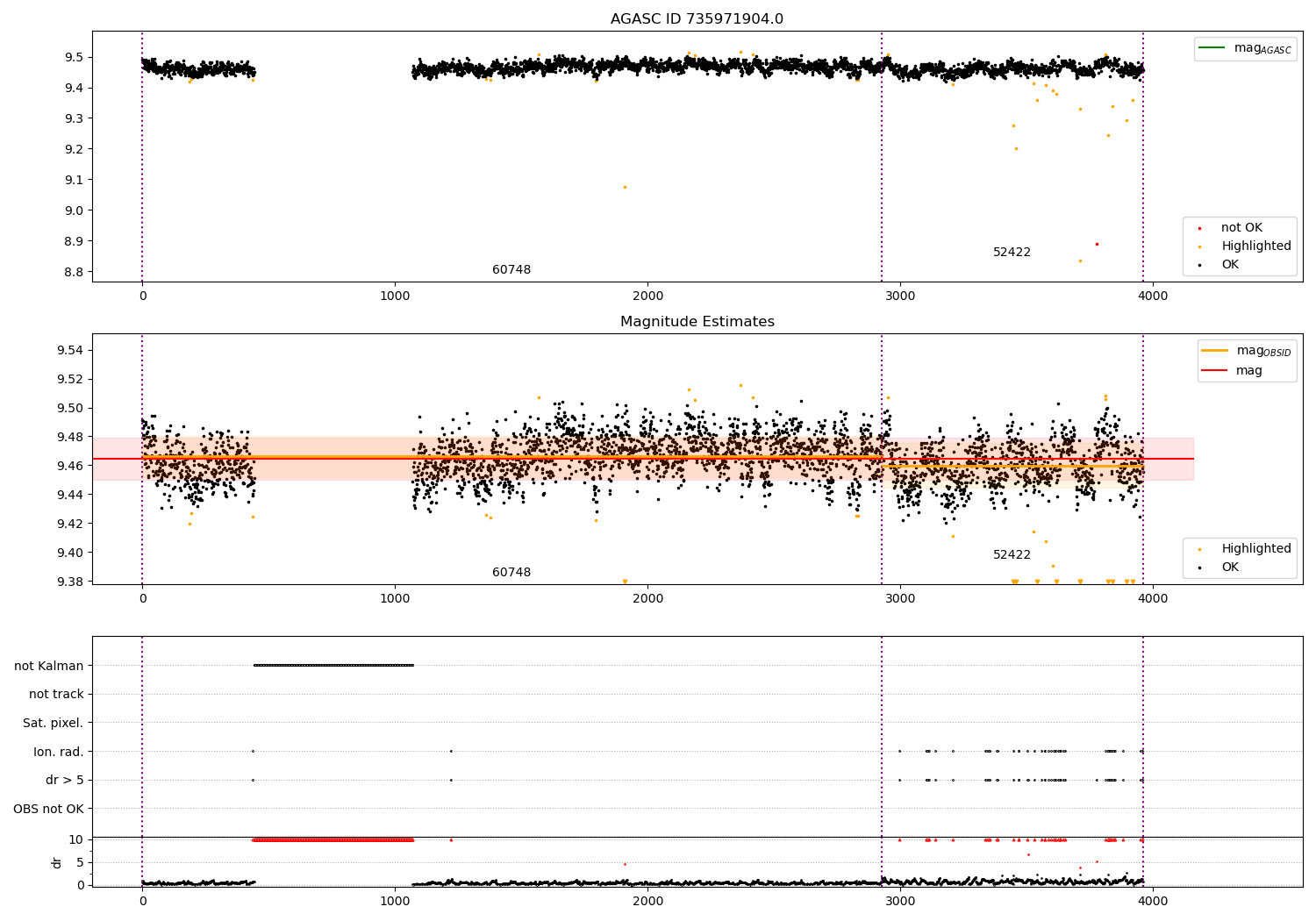Click y-axis tick '9.38' in middle plot
This screenshot has height=921, width=1316.
click(70, 582)
